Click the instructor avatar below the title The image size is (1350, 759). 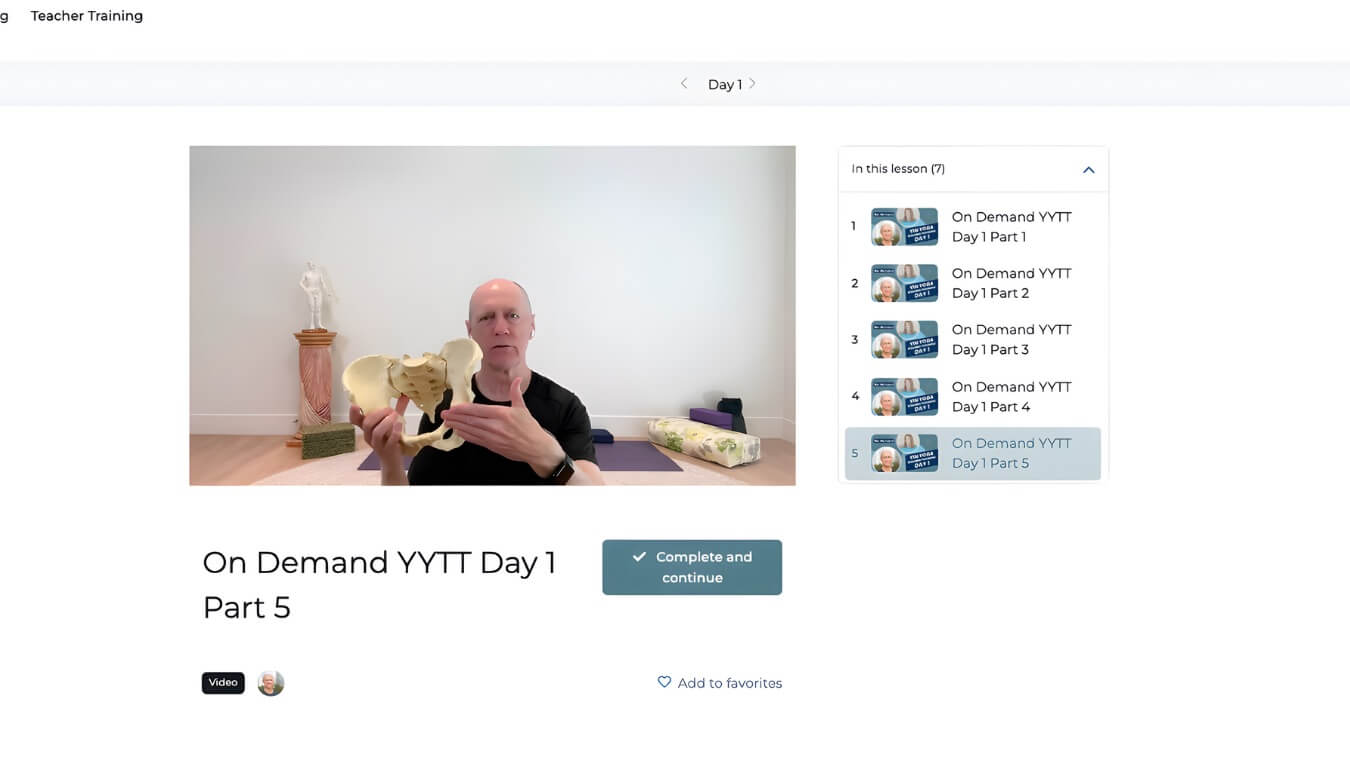point(271,683)
